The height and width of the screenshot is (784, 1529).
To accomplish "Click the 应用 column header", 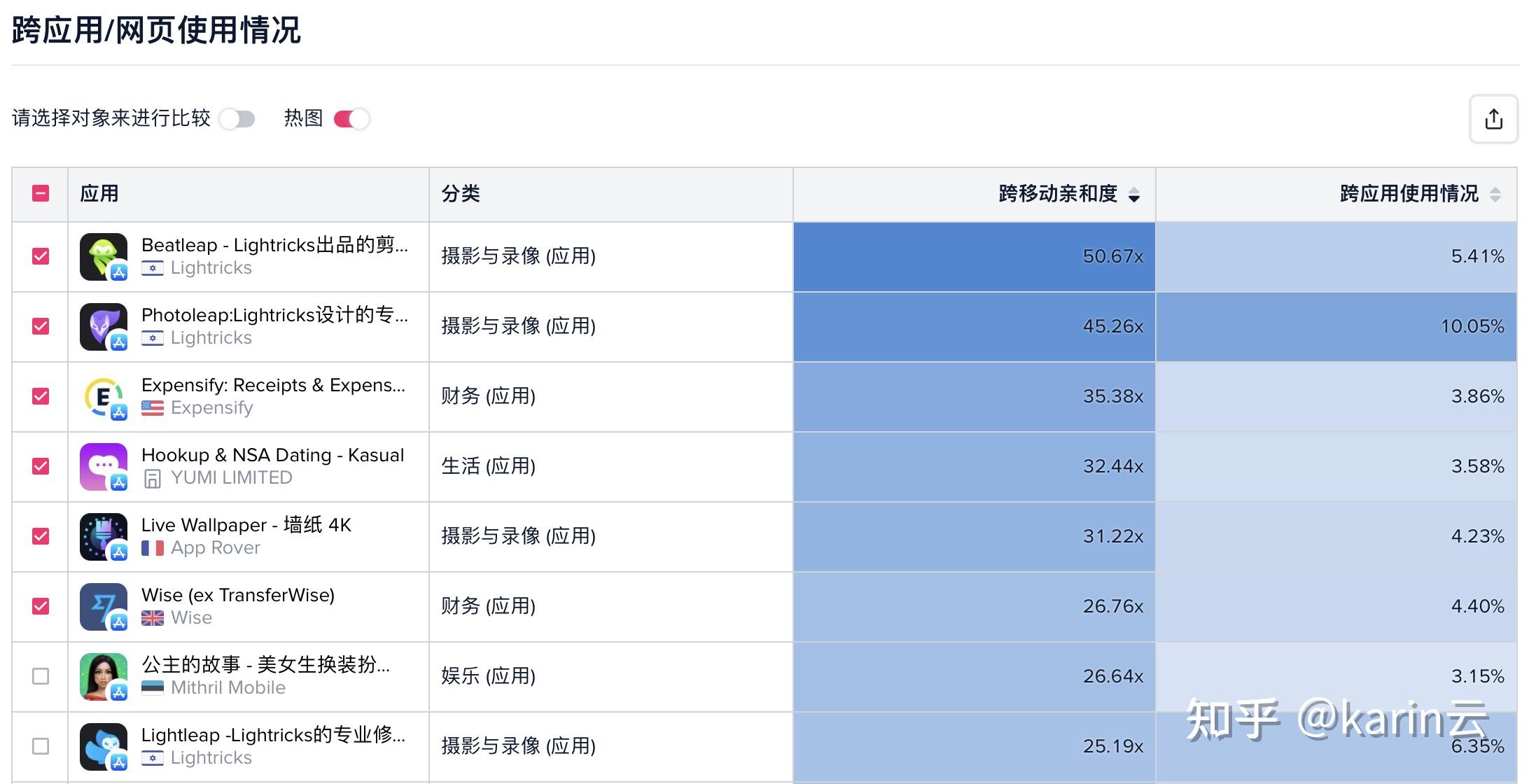I will tap(99, 194).
